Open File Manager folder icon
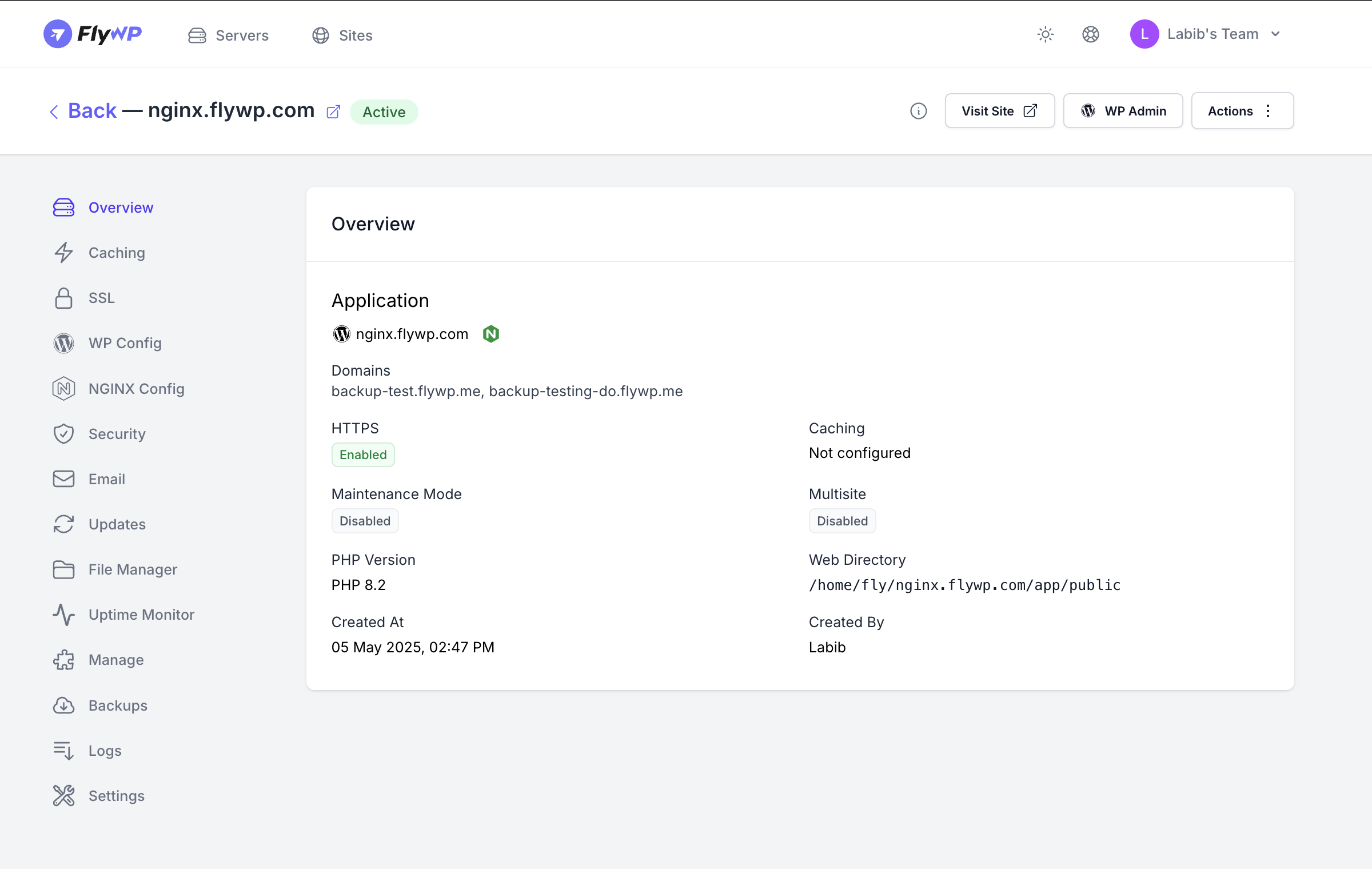This screenshot has height=869, width=1372. pyautogui.click(x=63, y=569)
